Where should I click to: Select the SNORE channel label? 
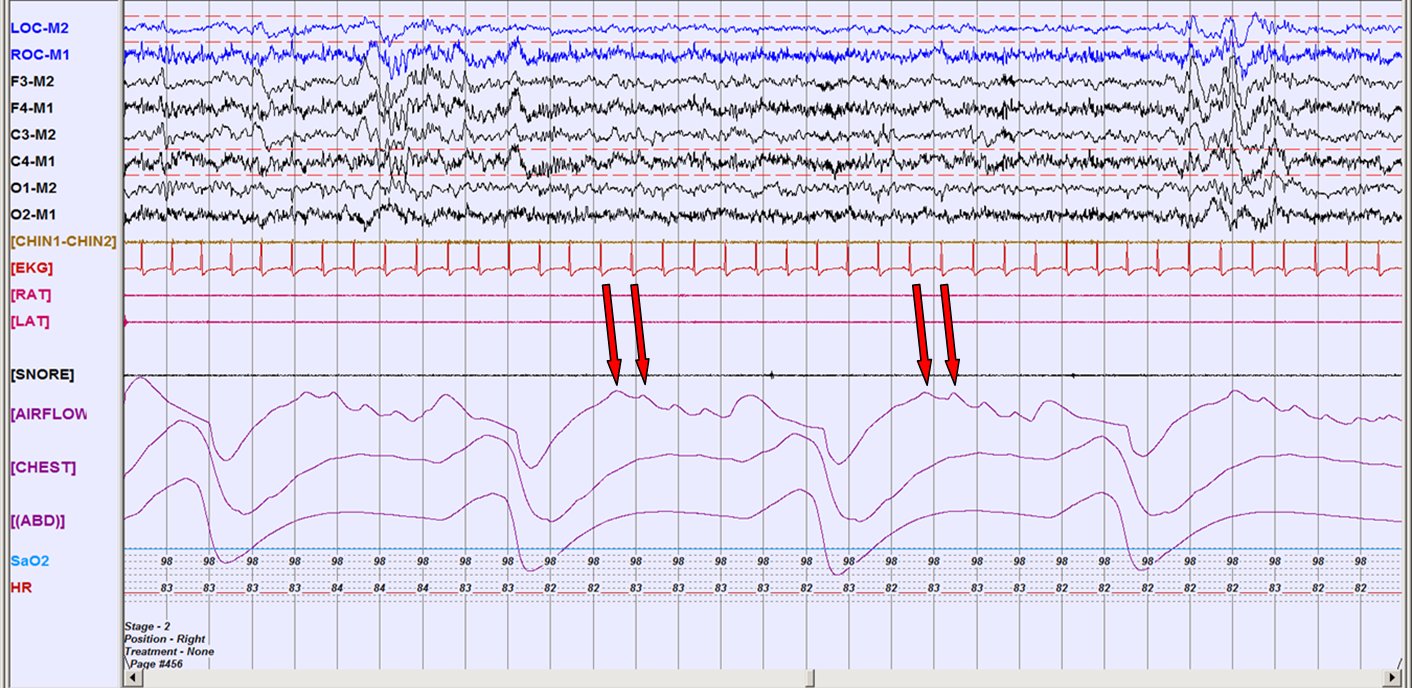pos(42,374)
